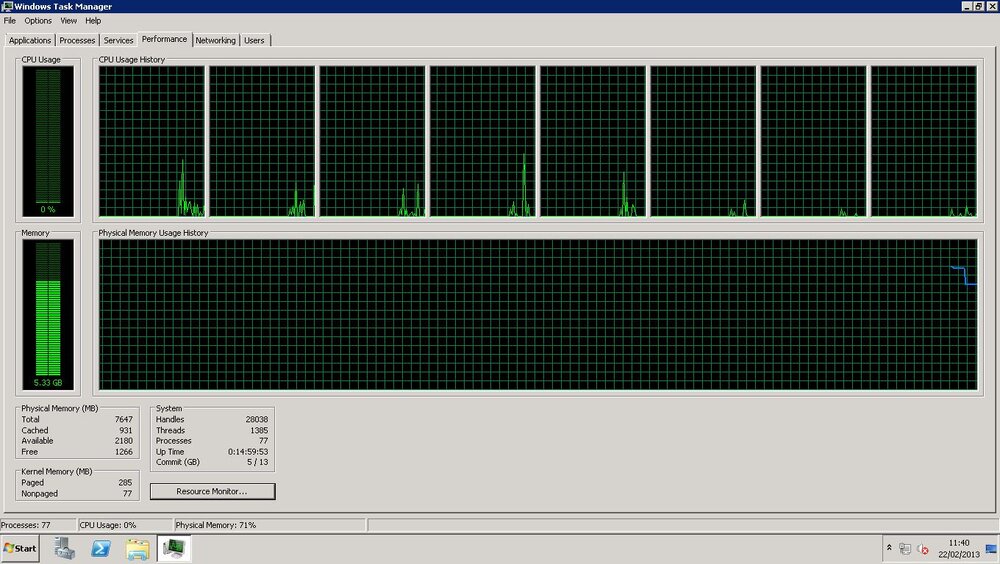Click the show desktop icon beside clock
Screen dimensions: 1000x564
(991, 549)
